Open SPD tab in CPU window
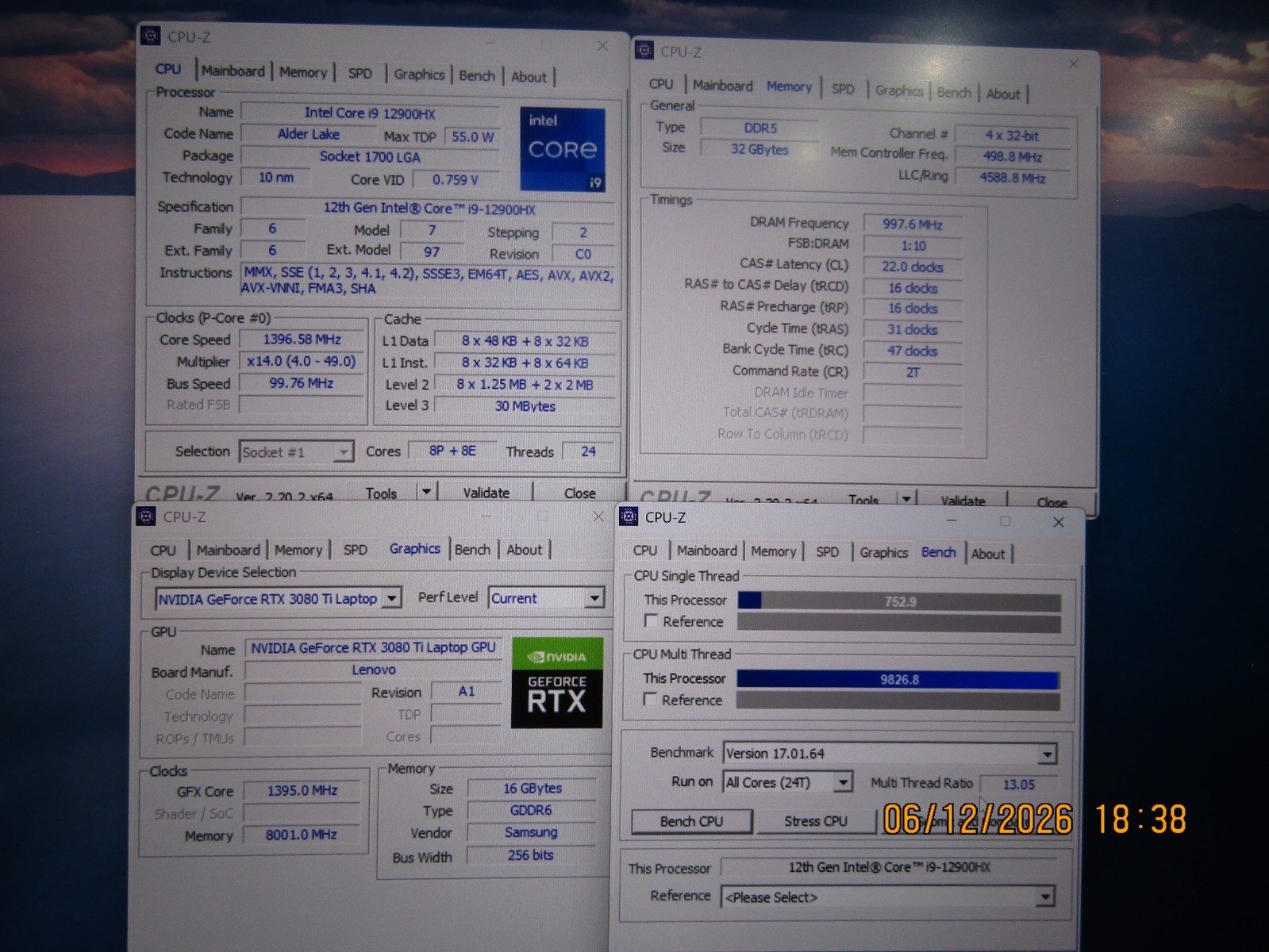Image resolution: width=1269 pixels, height=952 pixels. click(x=360, y=73)
